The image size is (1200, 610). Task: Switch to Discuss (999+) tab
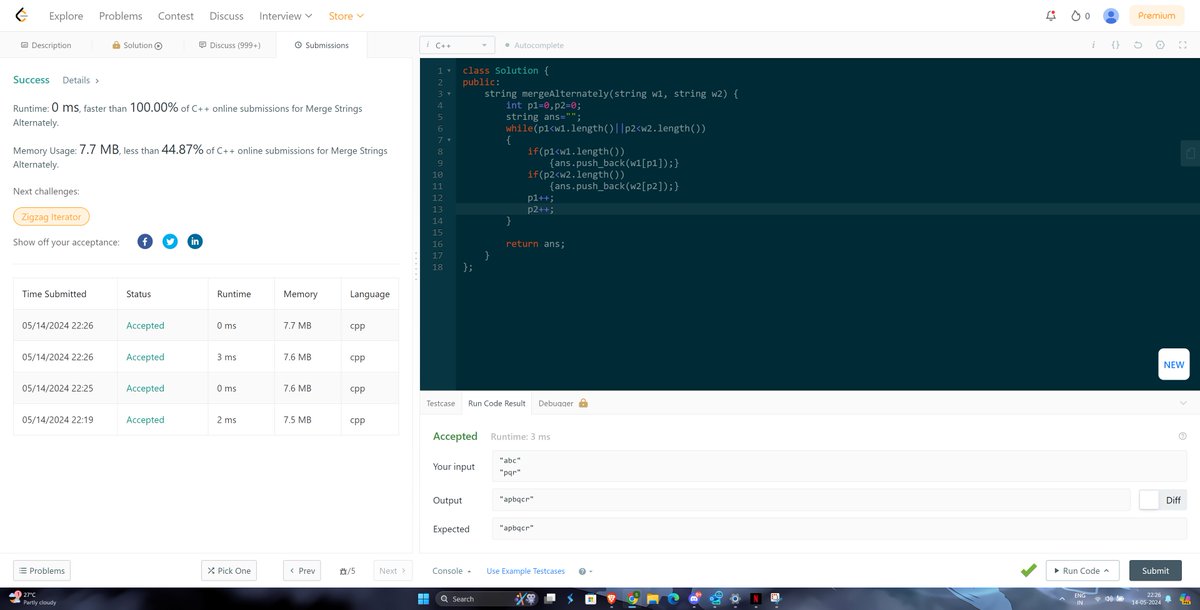coord(230,45)
